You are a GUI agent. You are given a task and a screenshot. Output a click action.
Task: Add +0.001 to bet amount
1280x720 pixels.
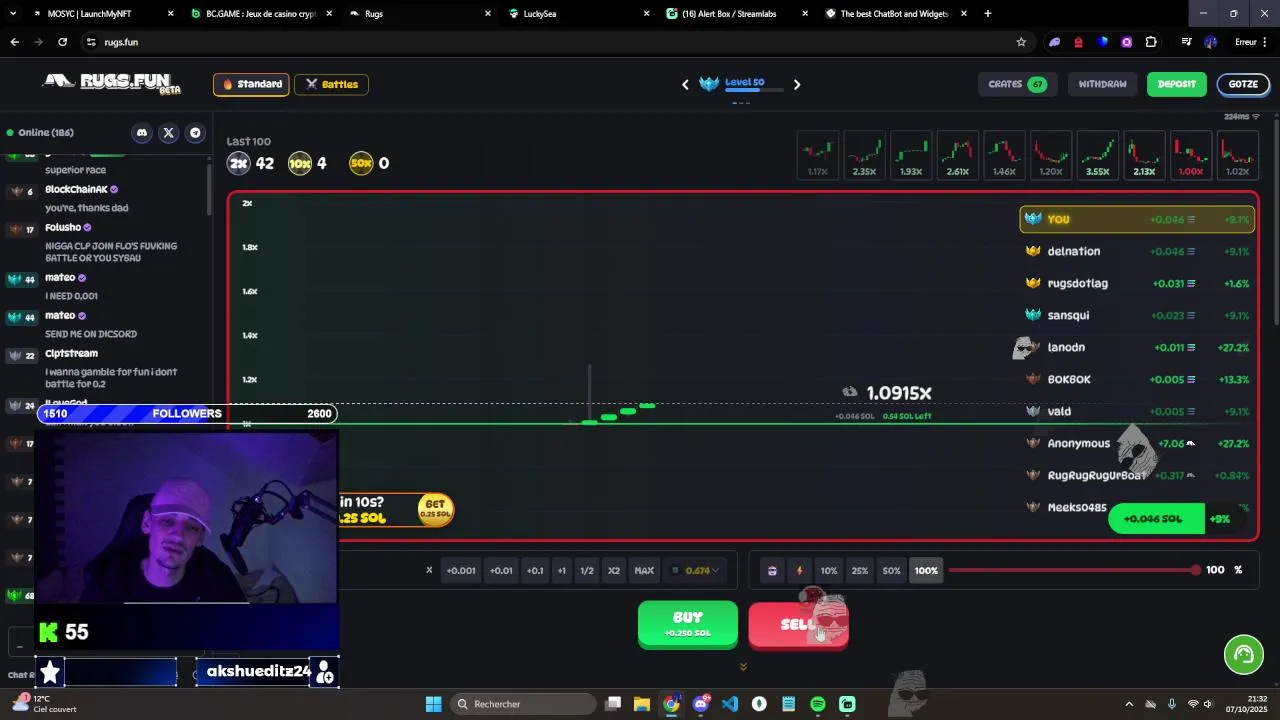tap(461, 571)
